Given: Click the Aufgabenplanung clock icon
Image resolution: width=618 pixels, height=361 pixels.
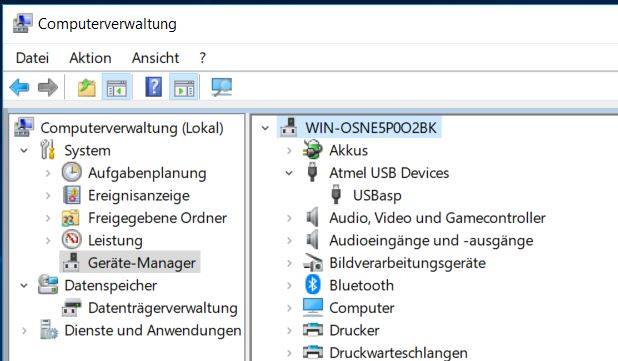Looking at the screenshot, I should click(x=72, y=172).
